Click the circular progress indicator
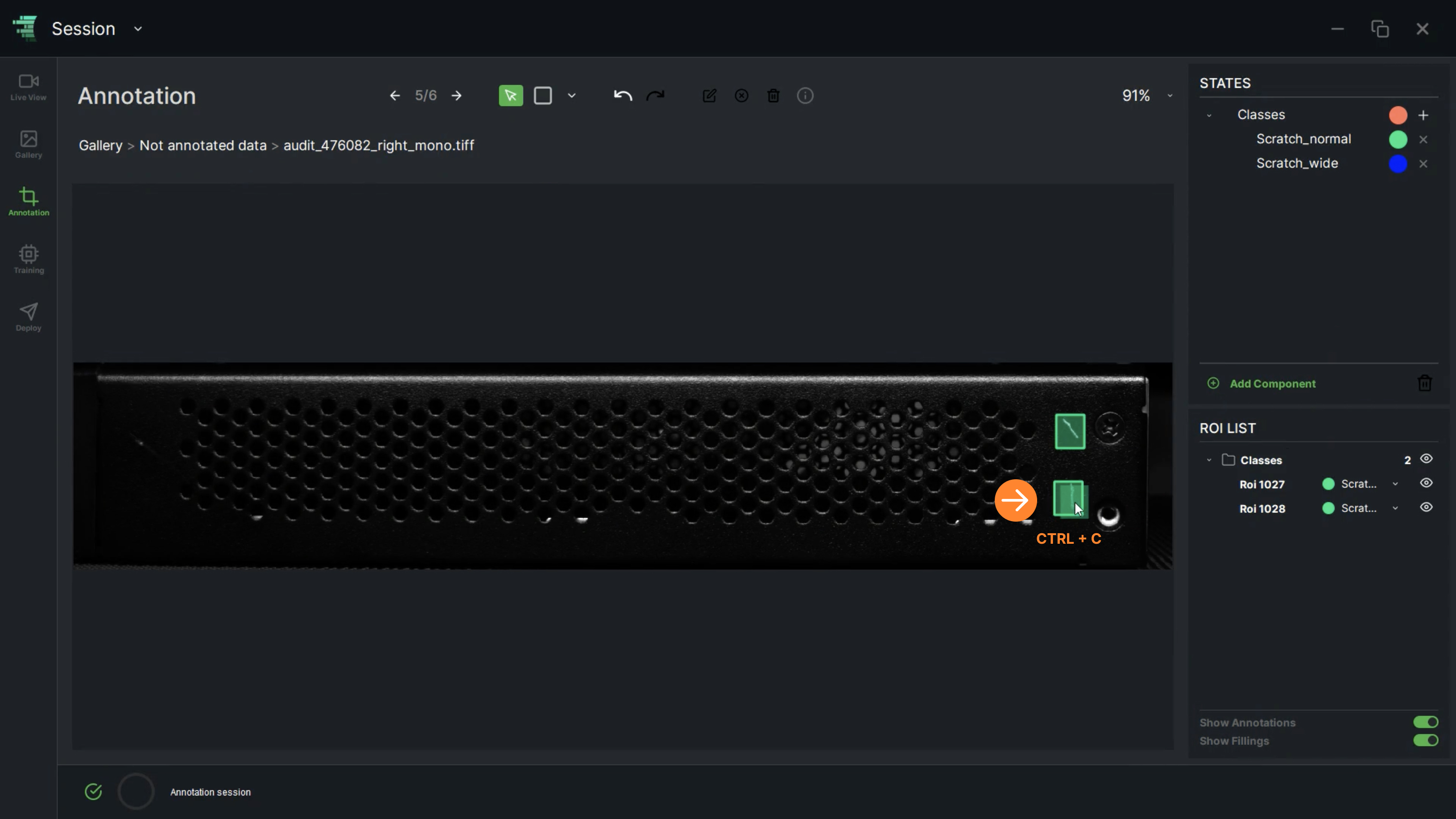The height and width of the screenshot is (819, 1456). point(136,792)
